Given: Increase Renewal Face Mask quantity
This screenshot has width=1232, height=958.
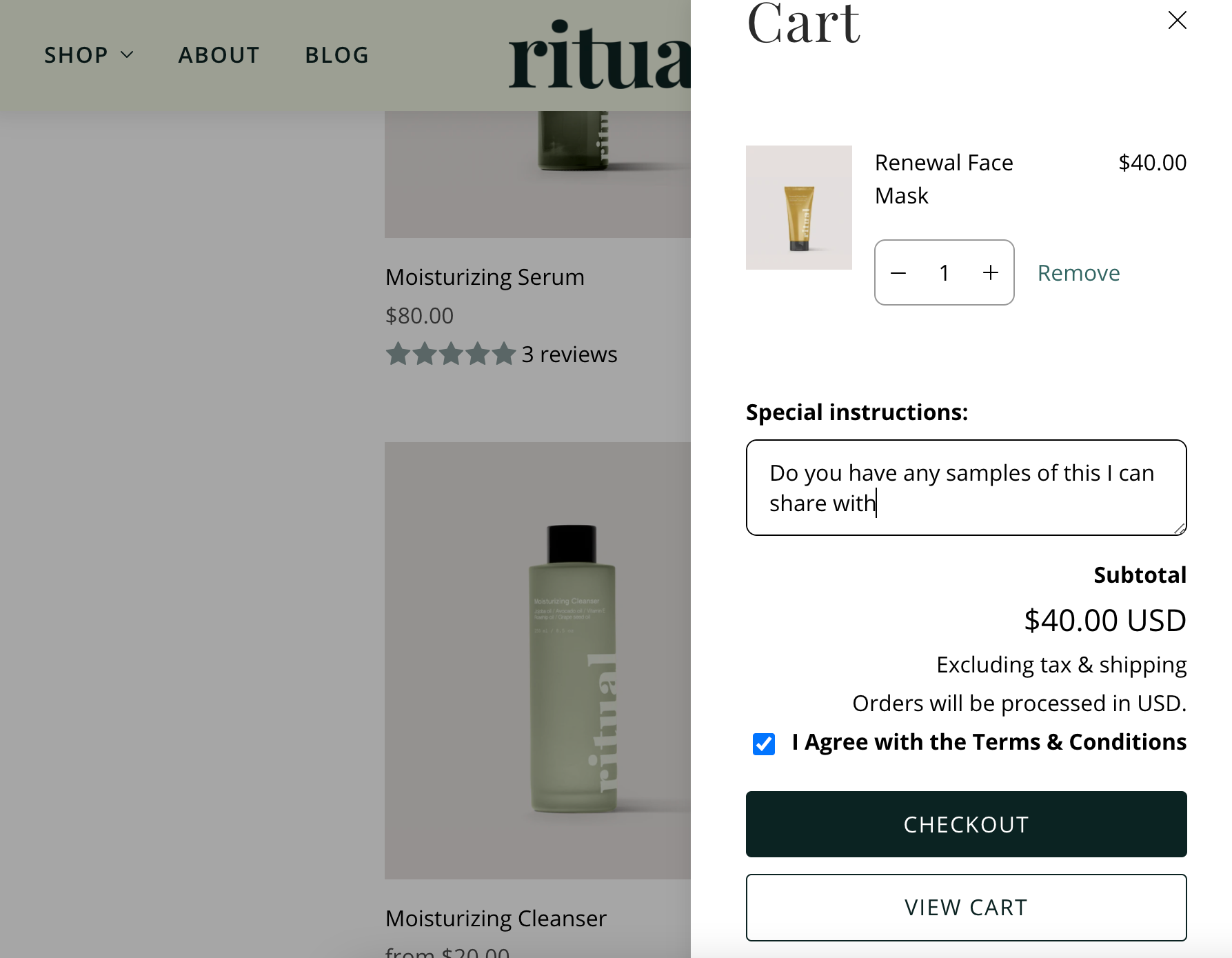Looking at the screenshot, I should coord(991,272).
